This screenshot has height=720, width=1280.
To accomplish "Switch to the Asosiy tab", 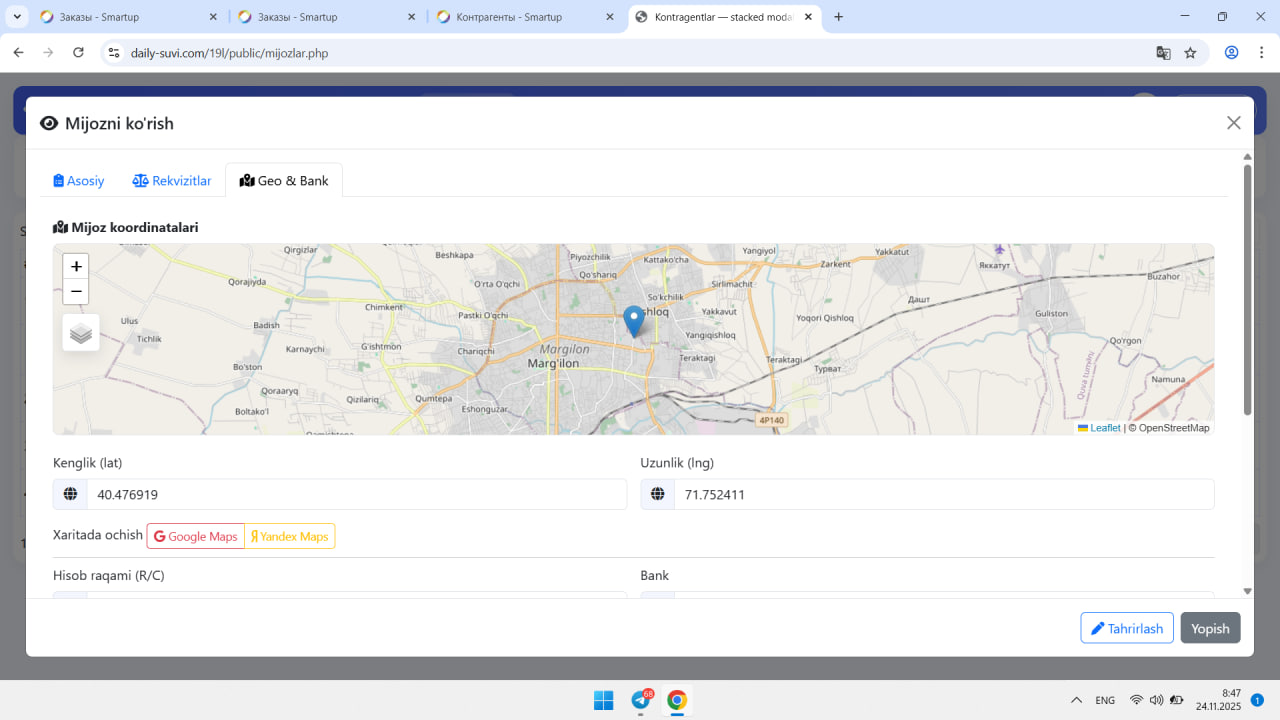I will 79,181.
